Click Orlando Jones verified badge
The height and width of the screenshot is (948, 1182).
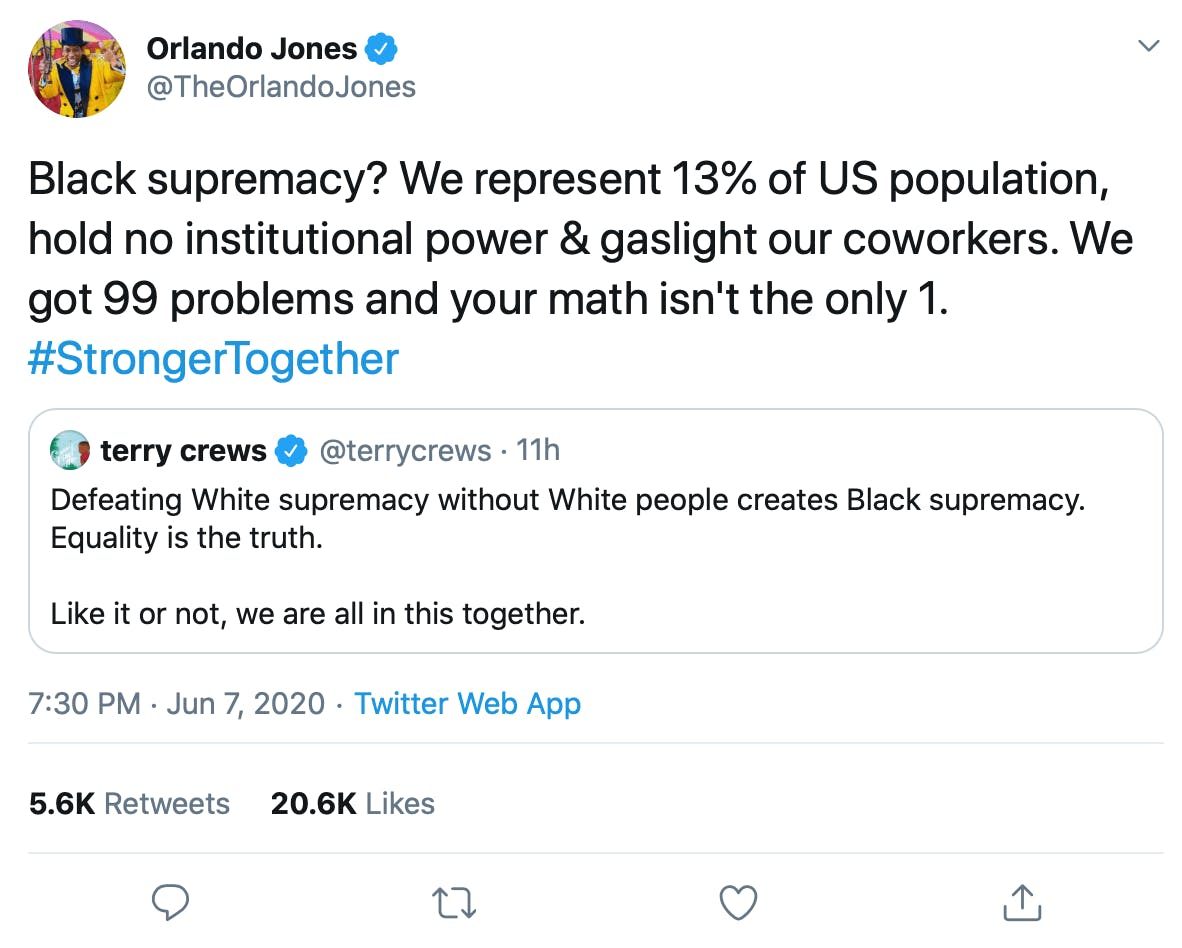[x=381, y=49]
